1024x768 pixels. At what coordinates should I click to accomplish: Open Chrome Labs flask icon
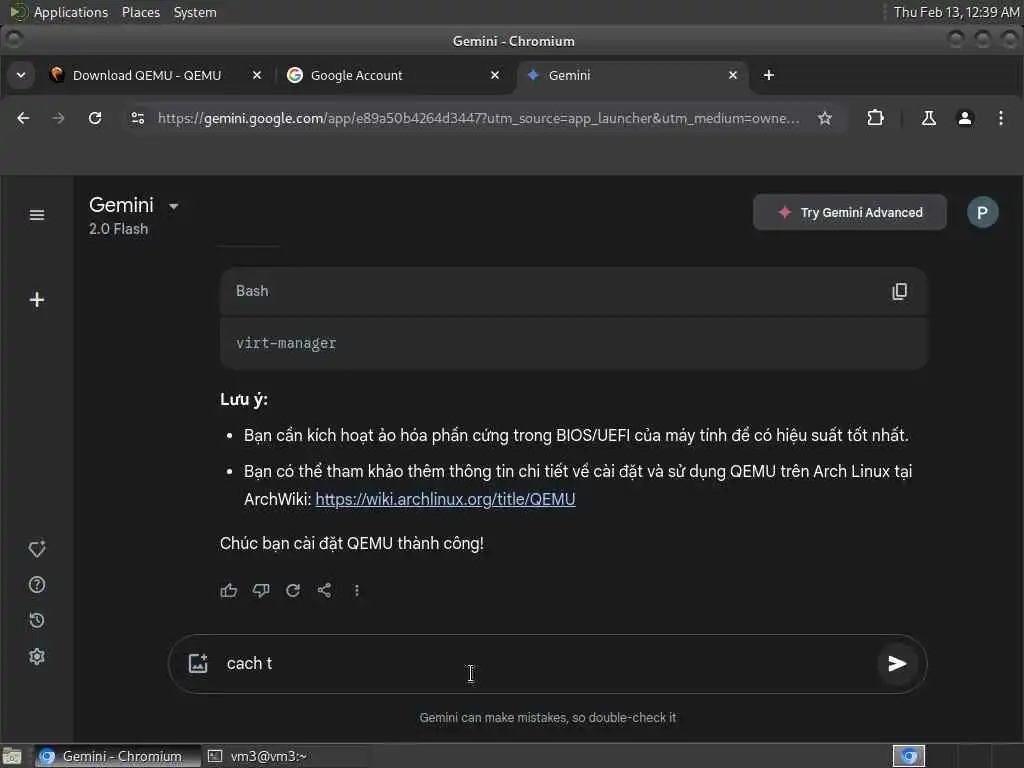pos(929,118)
